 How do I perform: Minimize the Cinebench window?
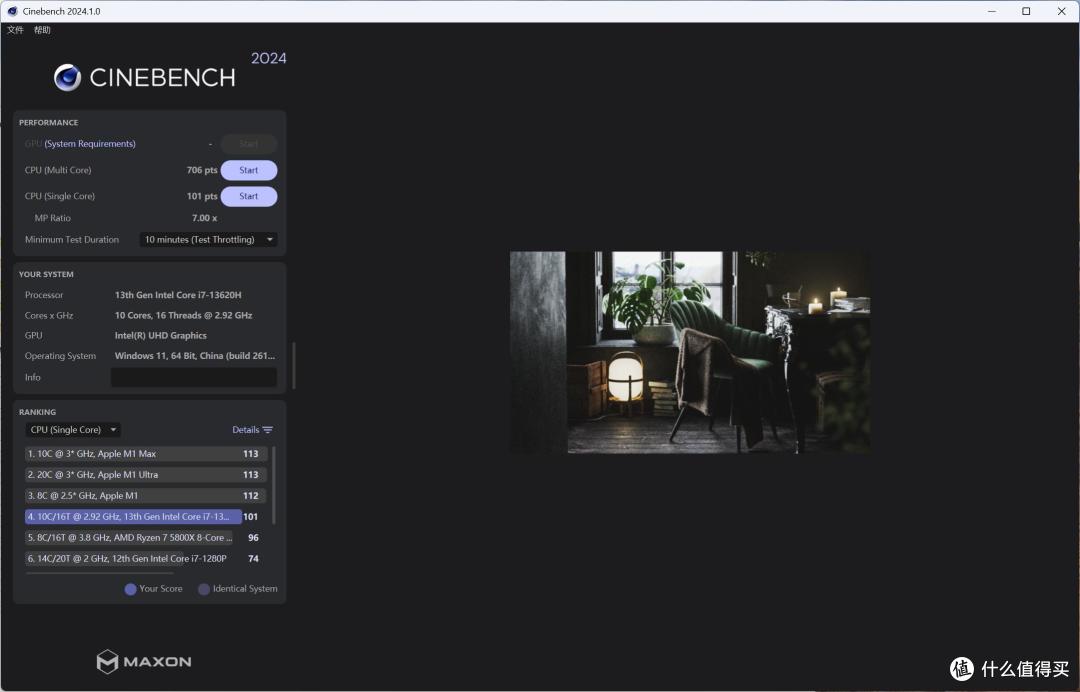tap(992, 11)
